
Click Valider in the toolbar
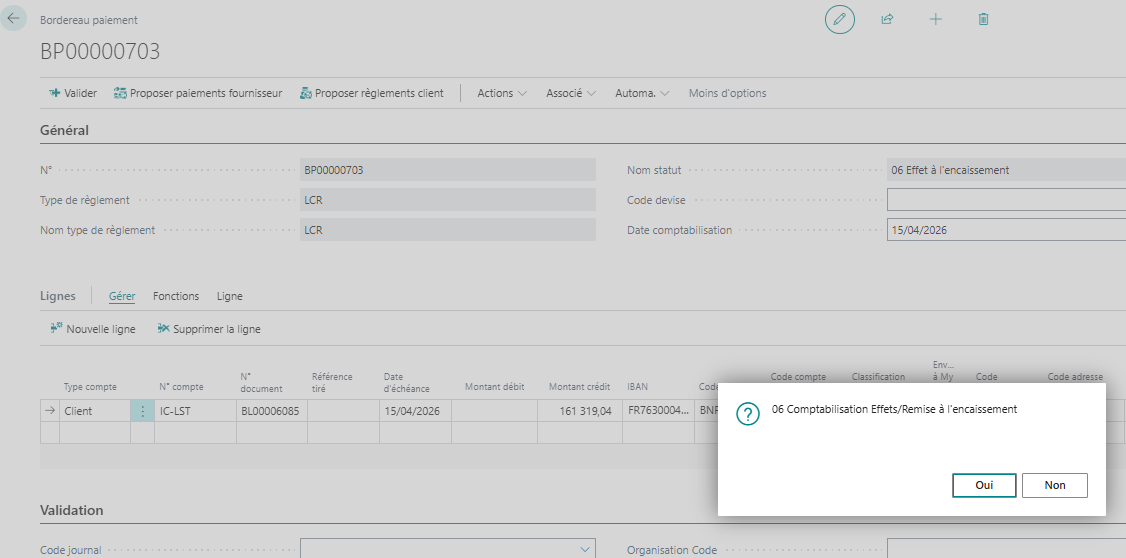(73, 93)
